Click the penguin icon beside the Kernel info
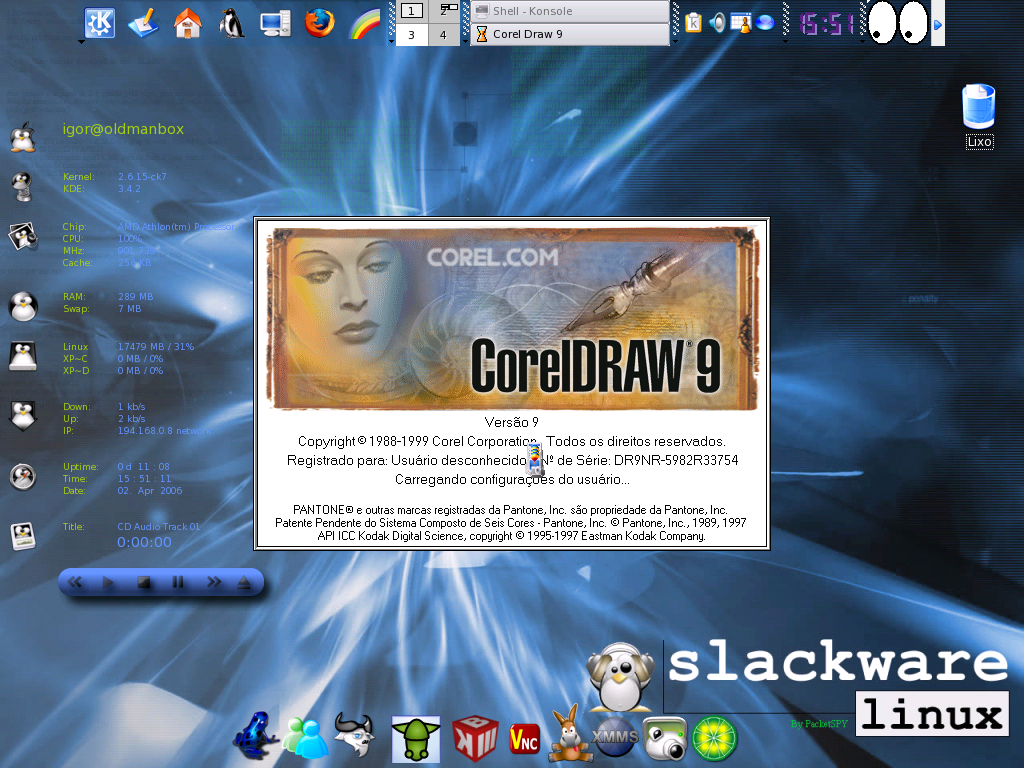 pyautogui.click(x=22, y=187)
